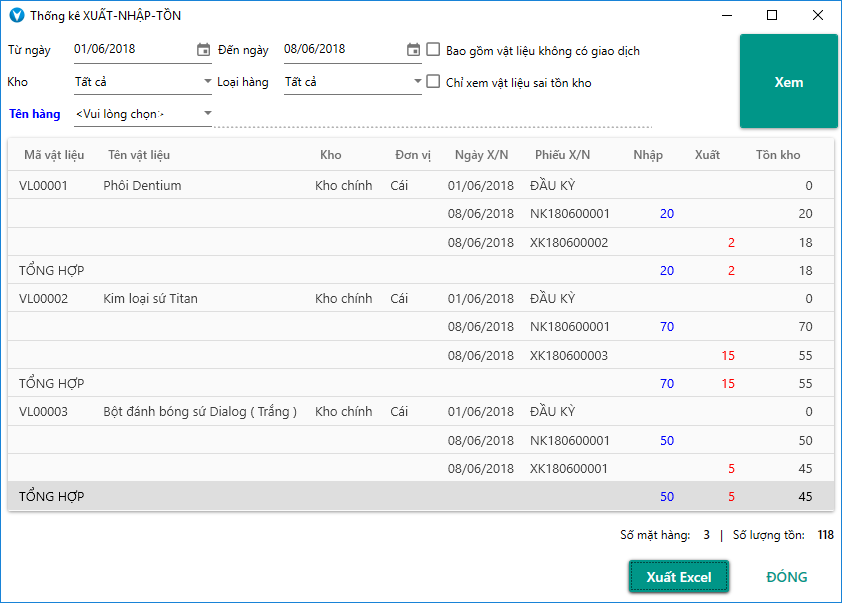Maximize the Thống kê window
The height and width of the screenshot is (603, 842).
click(x=772, y=16)
